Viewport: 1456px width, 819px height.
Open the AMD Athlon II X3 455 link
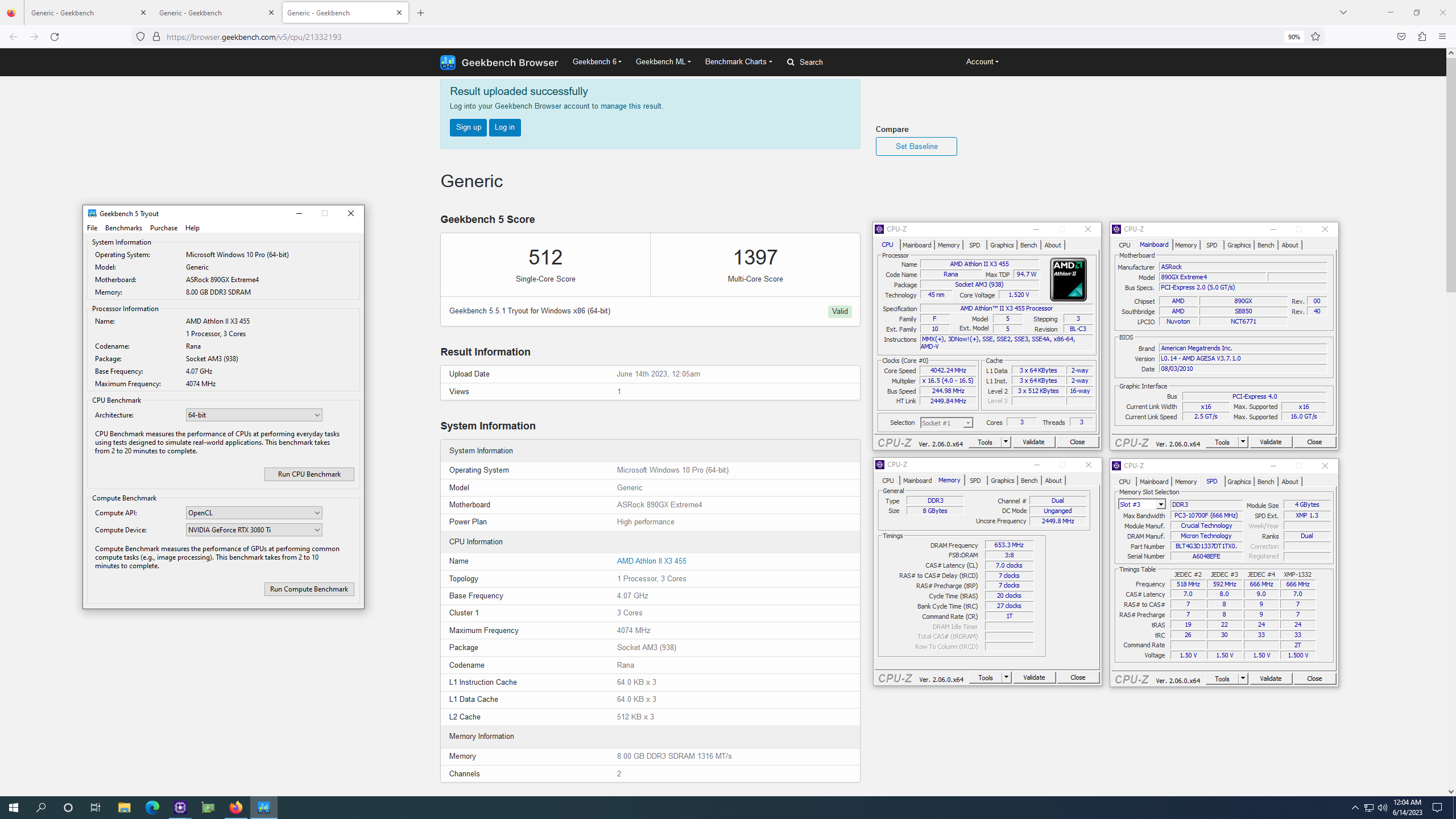(651, 561)
